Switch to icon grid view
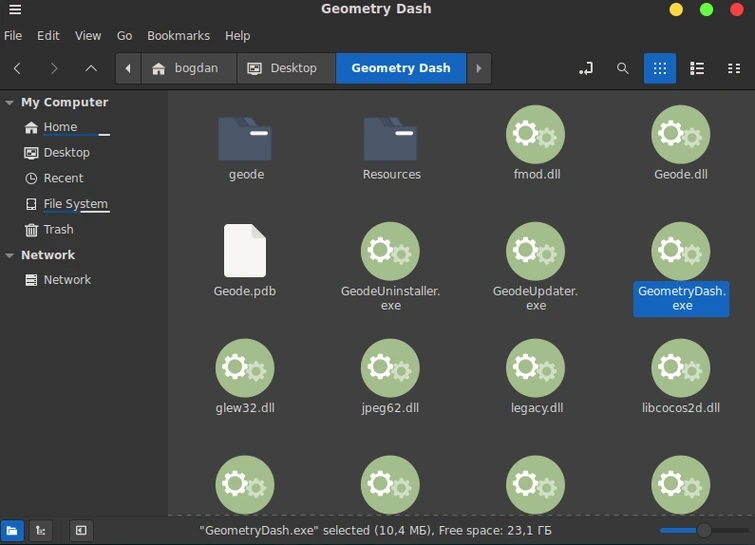This screenshot has height=545, width=755. click(660, 68)
